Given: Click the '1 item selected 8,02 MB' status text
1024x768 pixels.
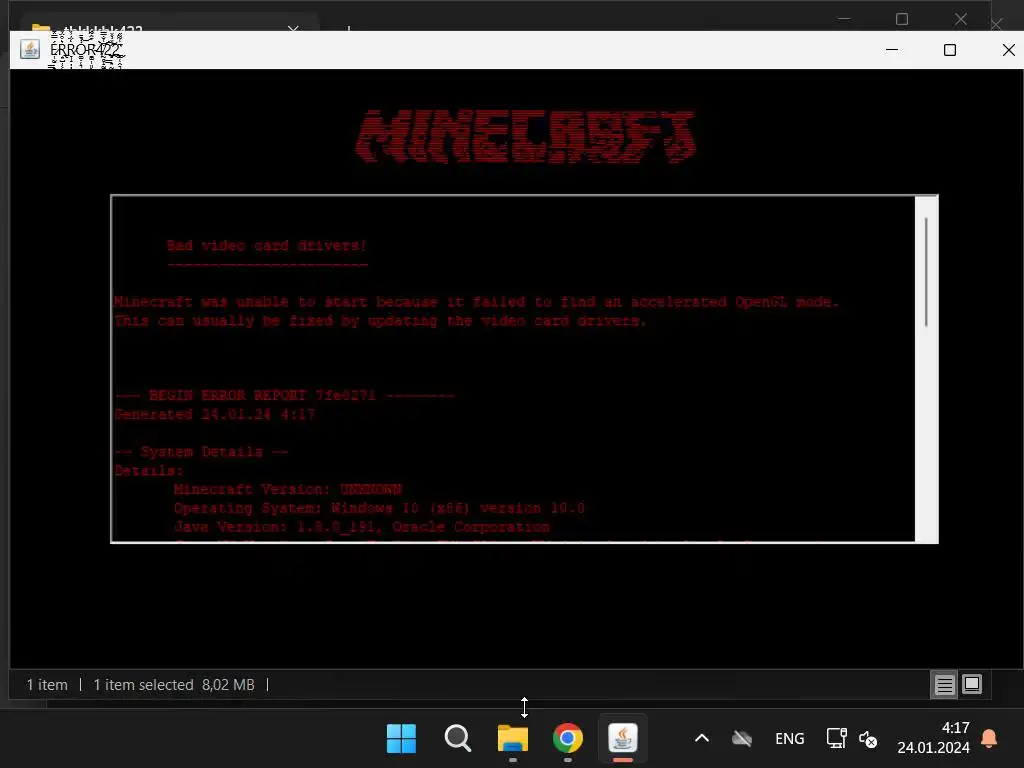Looking at the screenshot, I should [x=174, y=685].
